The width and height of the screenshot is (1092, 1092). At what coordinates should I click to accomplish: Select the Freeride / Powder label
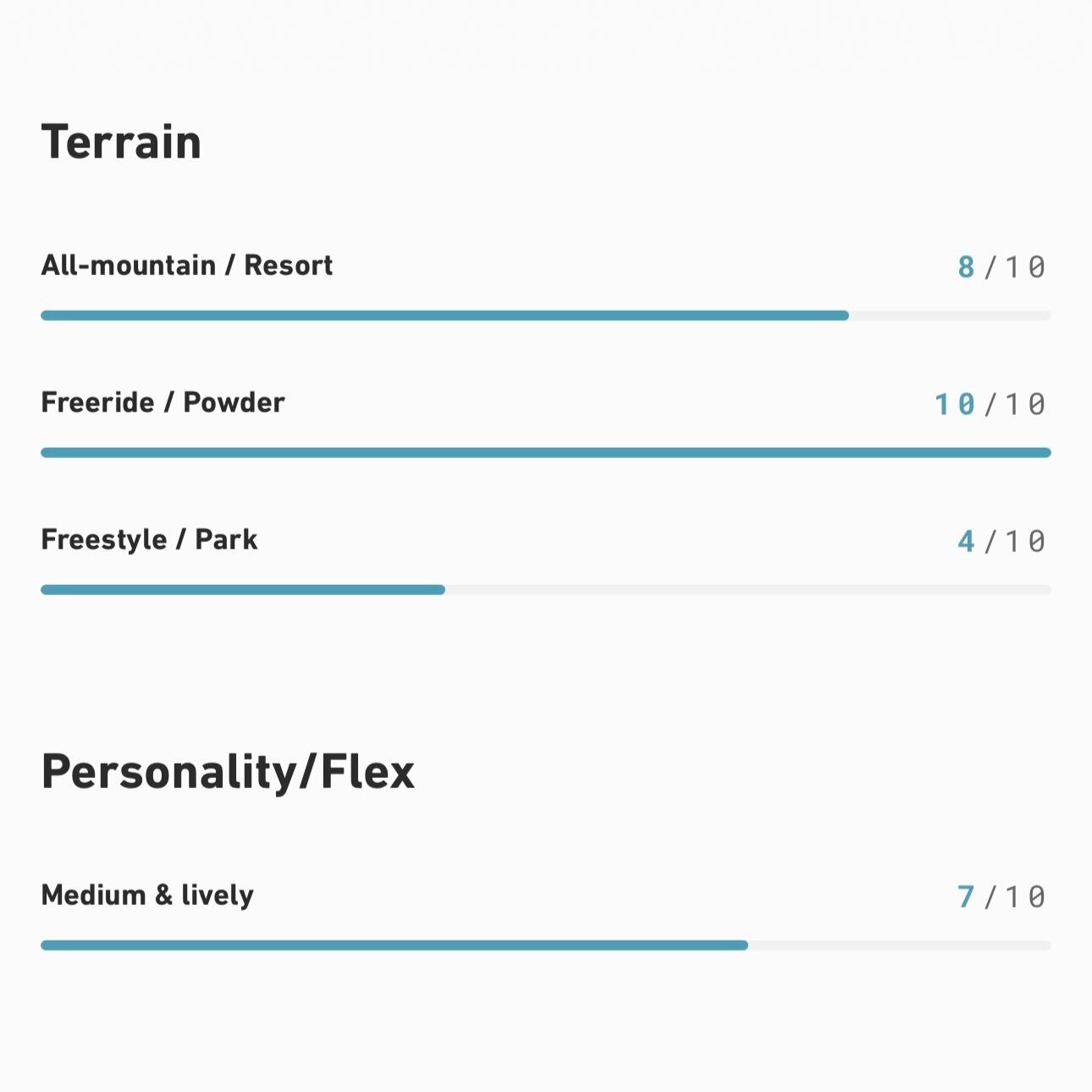(x=163, y=403)
